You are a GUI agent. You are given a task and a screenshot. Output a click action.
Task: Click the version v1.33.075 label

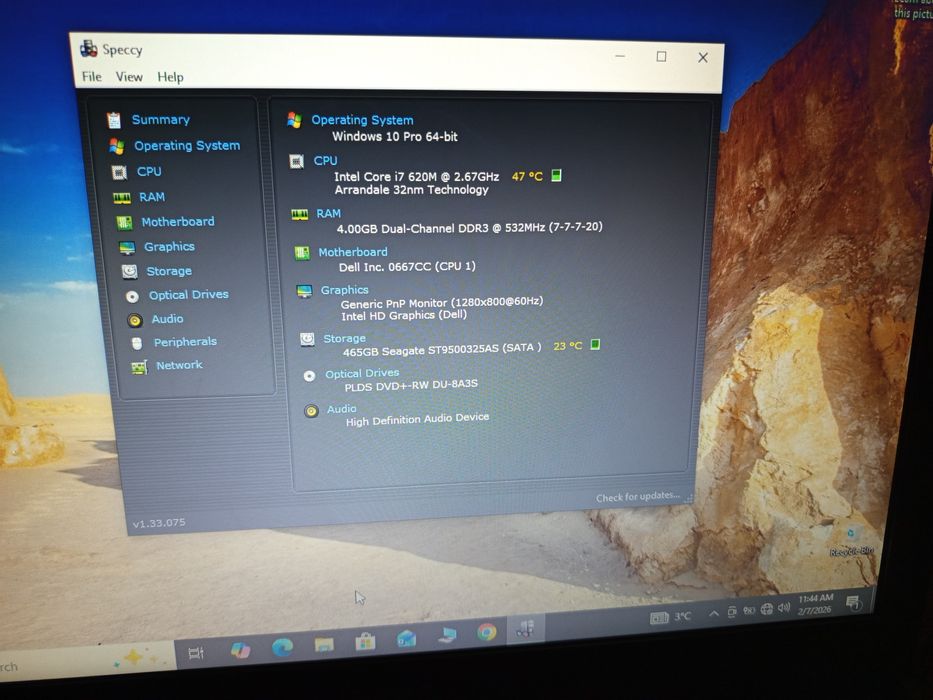(159, 523)
